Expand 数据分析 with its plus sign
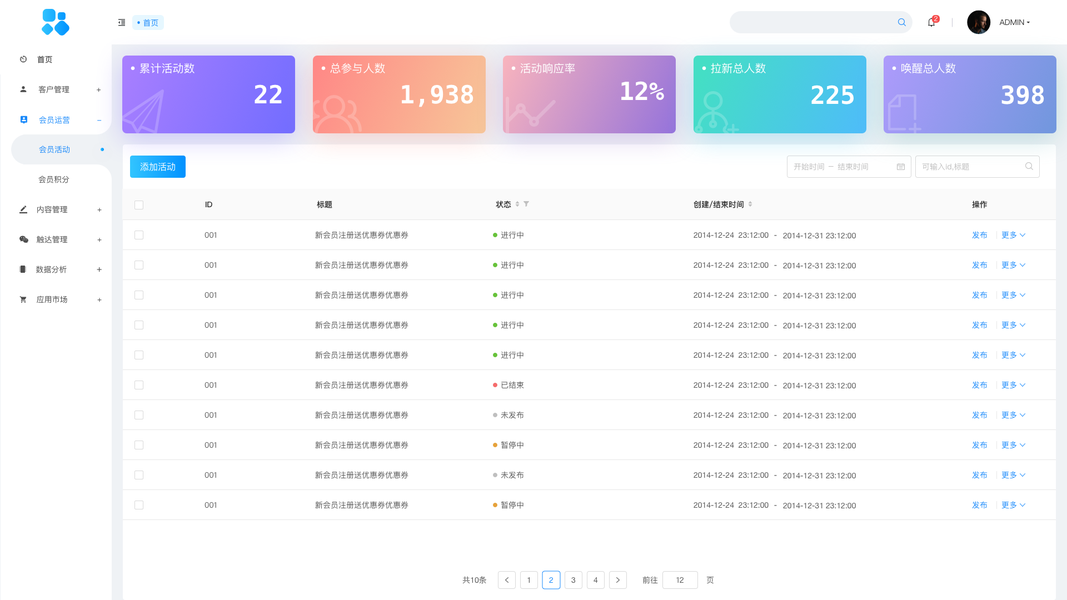This screenshot has height=600, width=1067. click(x=99, y=269)
